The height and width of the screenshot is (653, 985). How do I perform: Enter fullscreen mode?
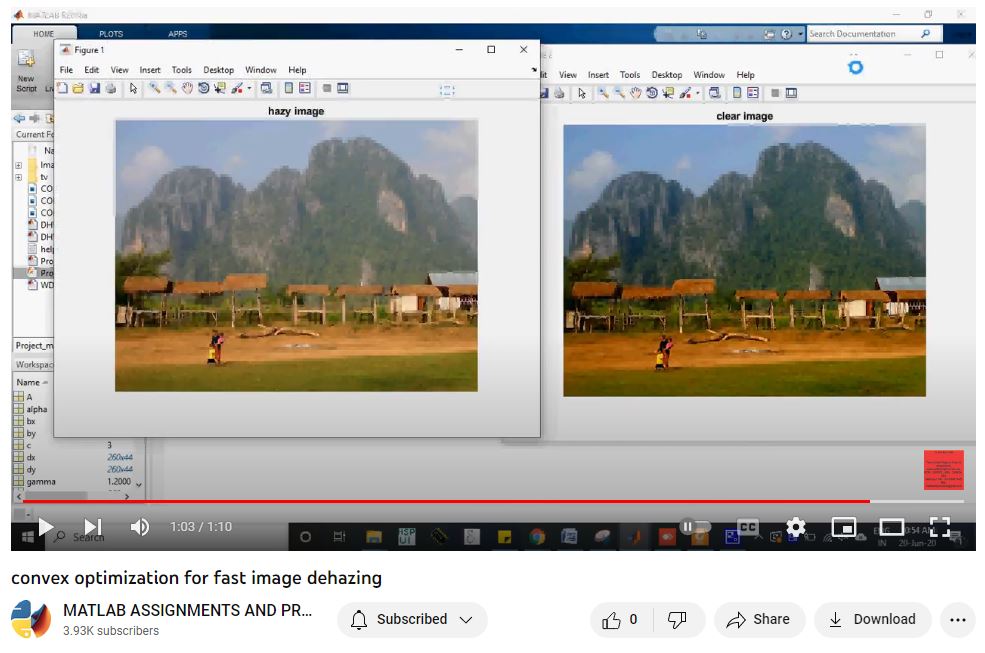tap(940, 527)
